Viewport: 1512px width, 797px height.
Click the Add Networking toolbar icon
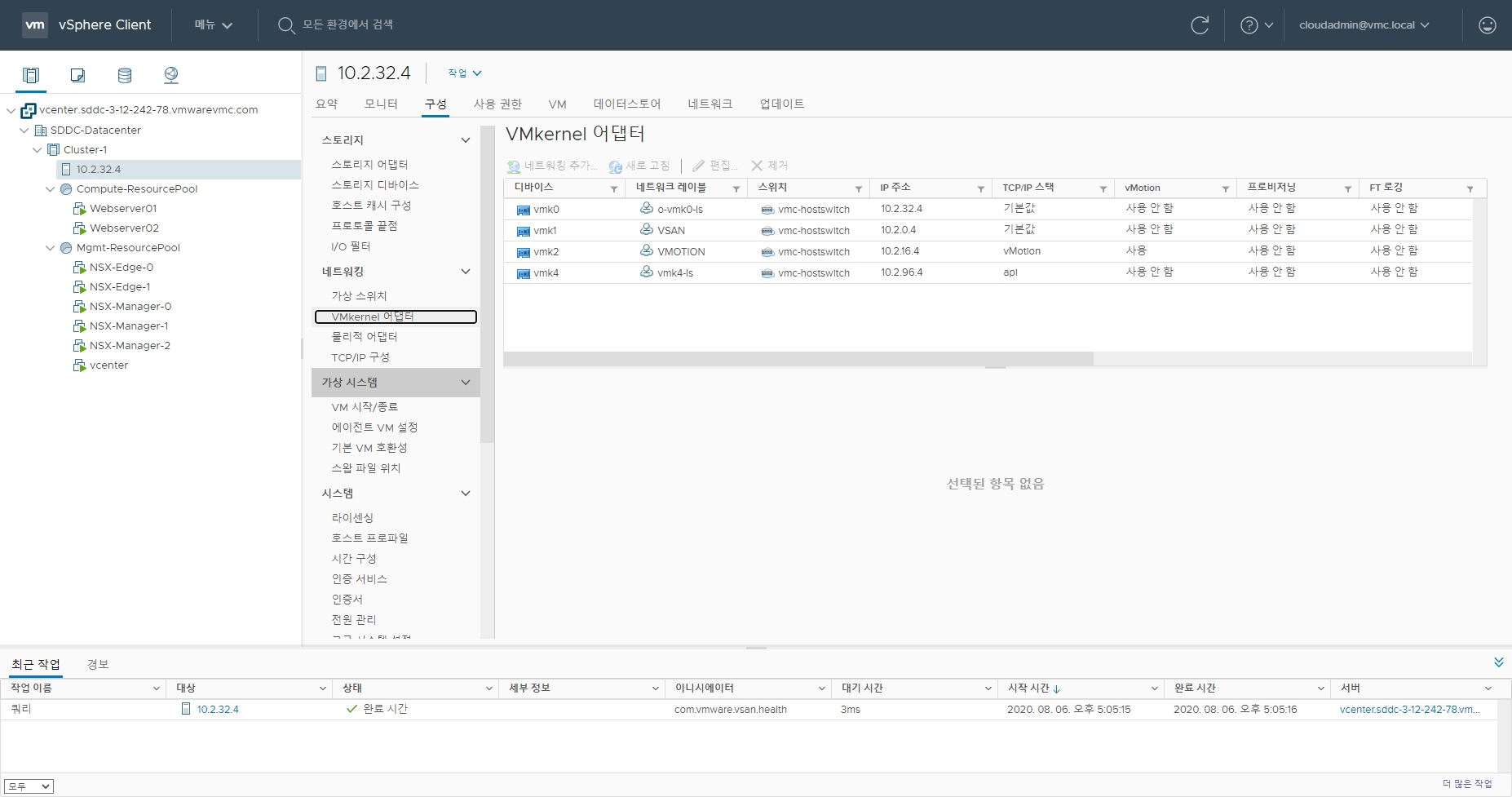tap(514, 166)
